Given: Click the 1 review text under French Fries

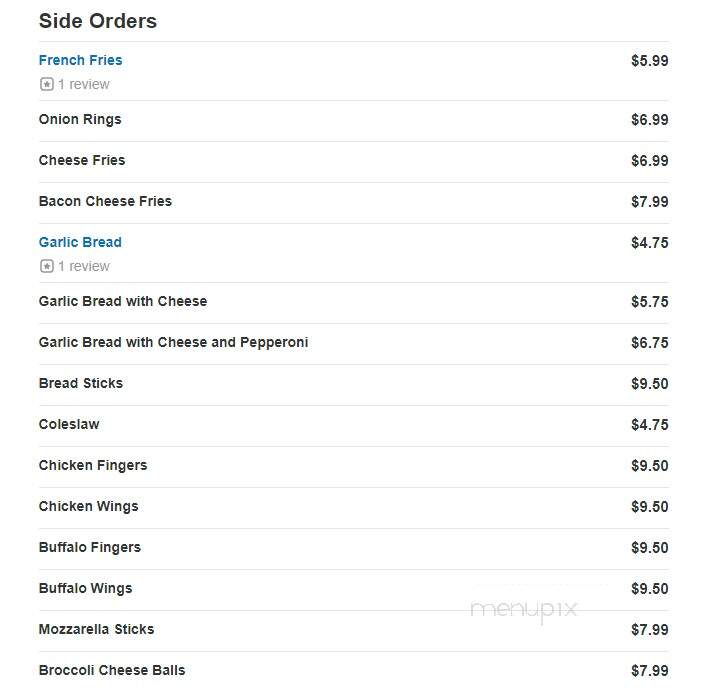Looking at the screenshot, I should (83, 84).
